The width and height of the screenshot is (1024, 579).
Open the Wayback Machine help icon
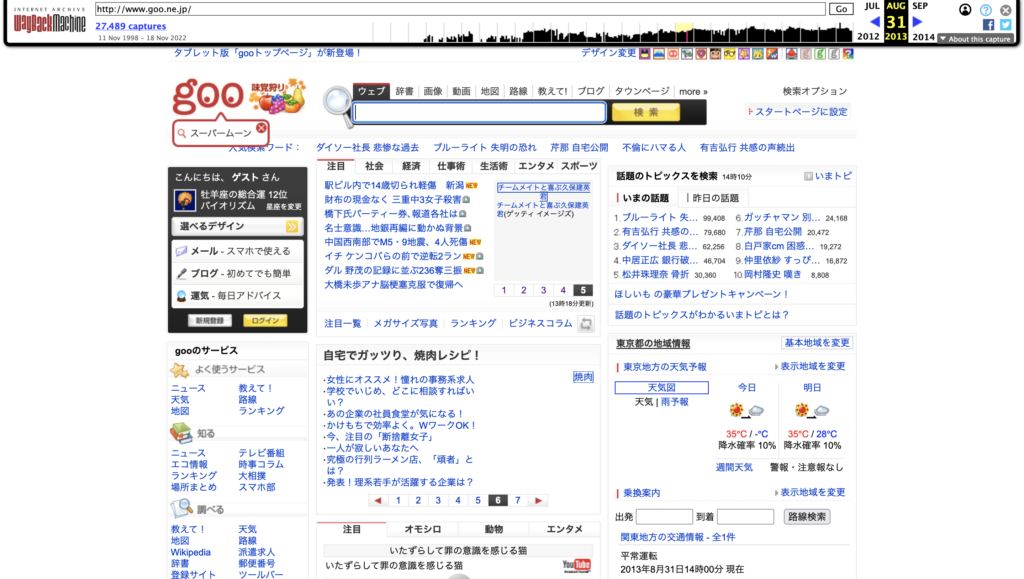[985, 10]
